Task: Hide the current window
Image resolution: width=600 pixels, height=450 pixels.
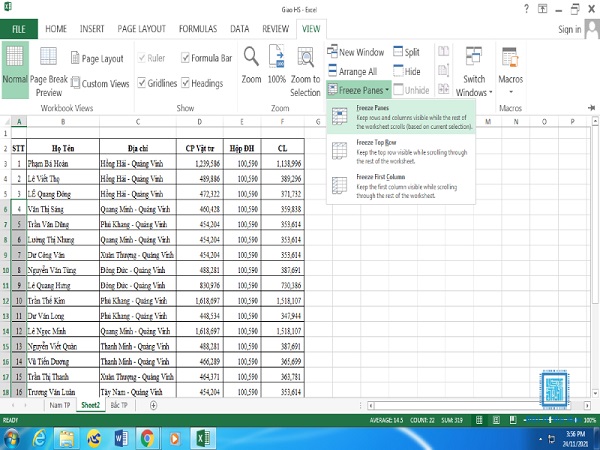Action: pyautogui.click(x=407, y=71)
